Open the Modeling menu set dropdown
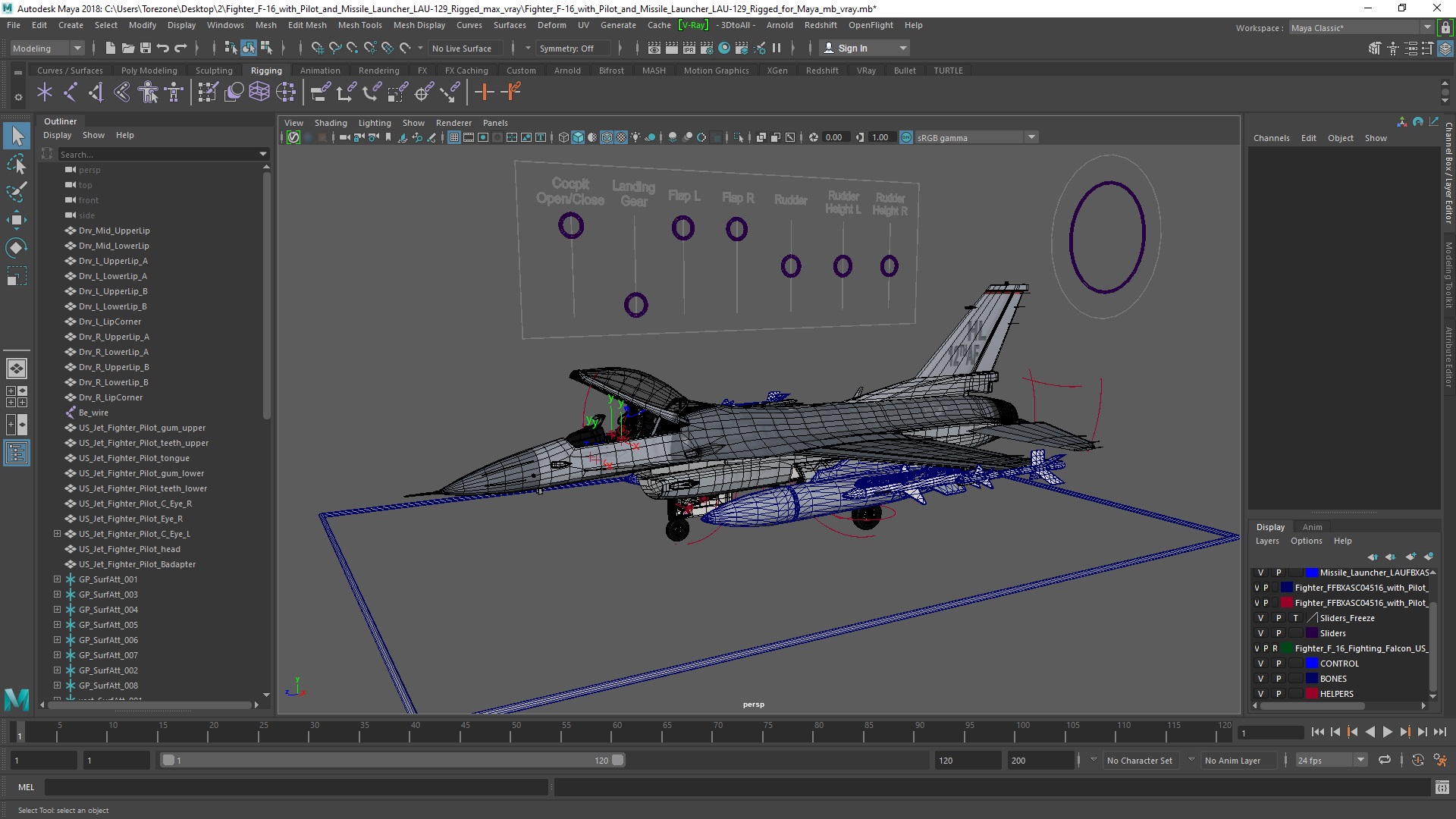The image size is (1456, 819). click(47, 48)
